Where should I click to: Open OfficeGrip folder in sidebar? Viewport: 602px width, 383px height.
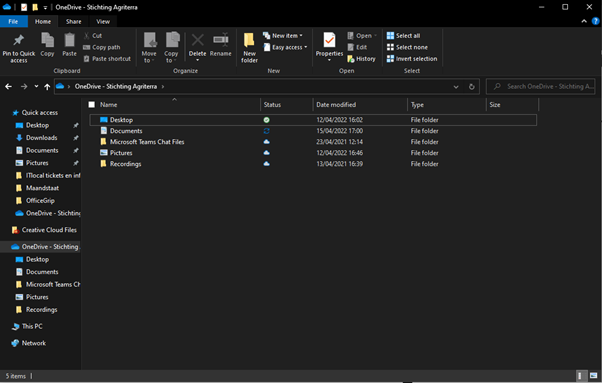pos(40,201)
